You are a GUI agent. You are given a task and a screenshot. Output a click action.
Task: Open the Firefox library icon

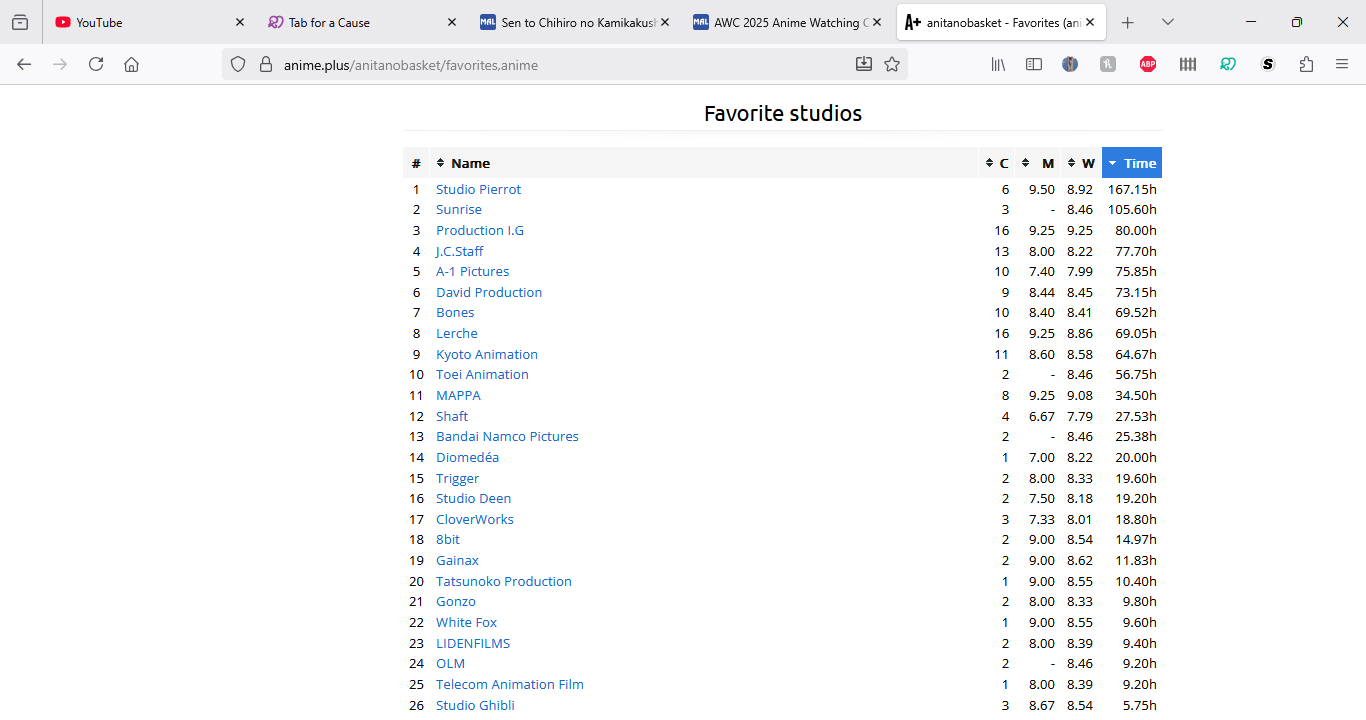coord(998,64)
